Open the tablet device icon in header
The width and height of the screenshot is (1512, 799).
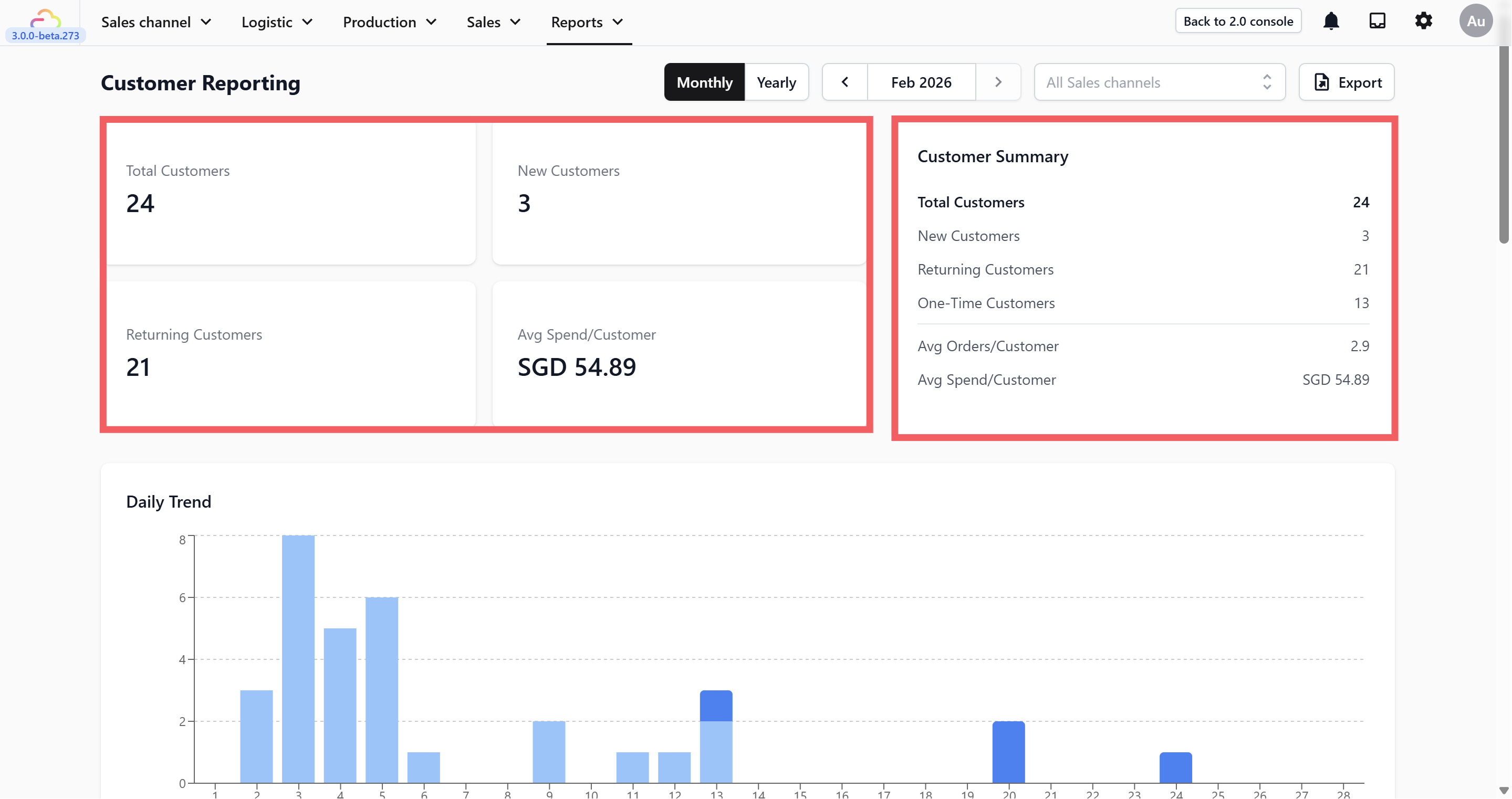[1377, 21]
